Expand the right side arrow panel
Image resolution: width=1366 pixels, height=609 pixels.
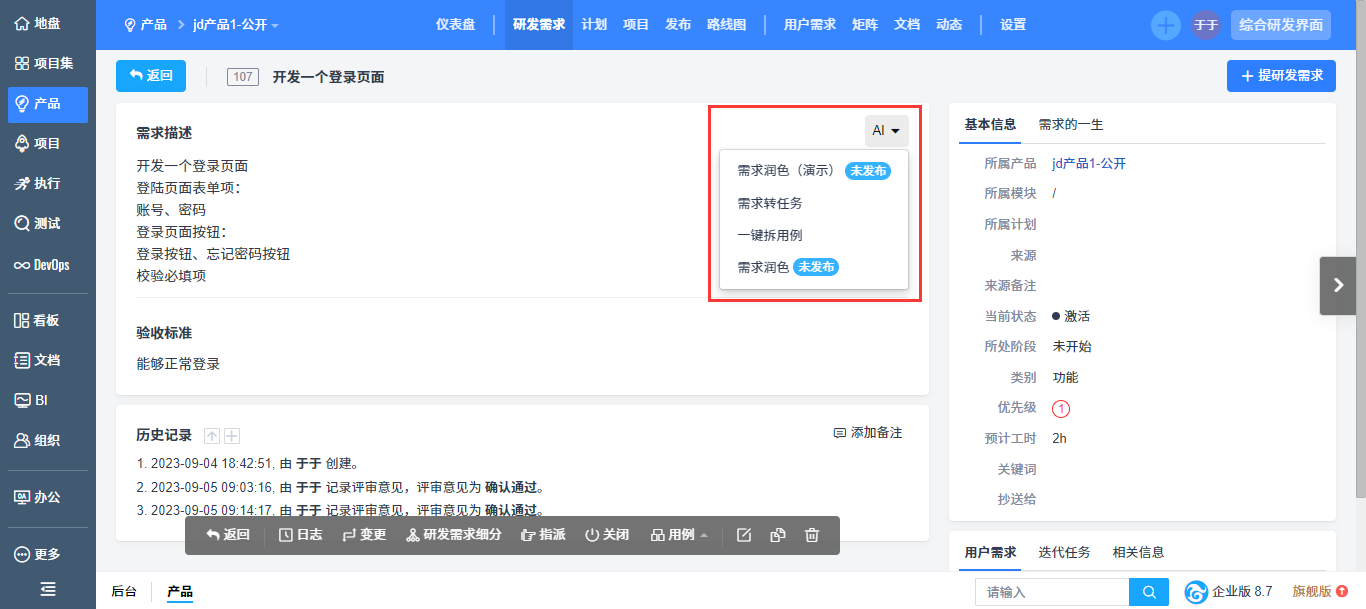tap(1338, 286)
